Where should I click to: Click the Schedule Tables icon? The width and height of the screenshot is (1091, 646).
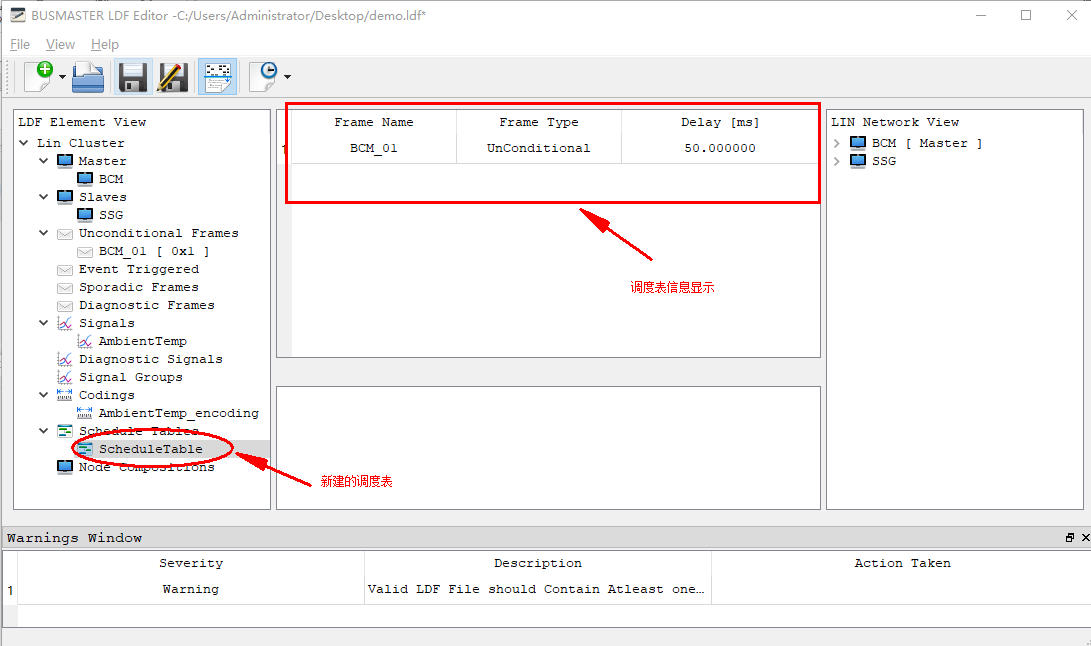click(65, 431)
